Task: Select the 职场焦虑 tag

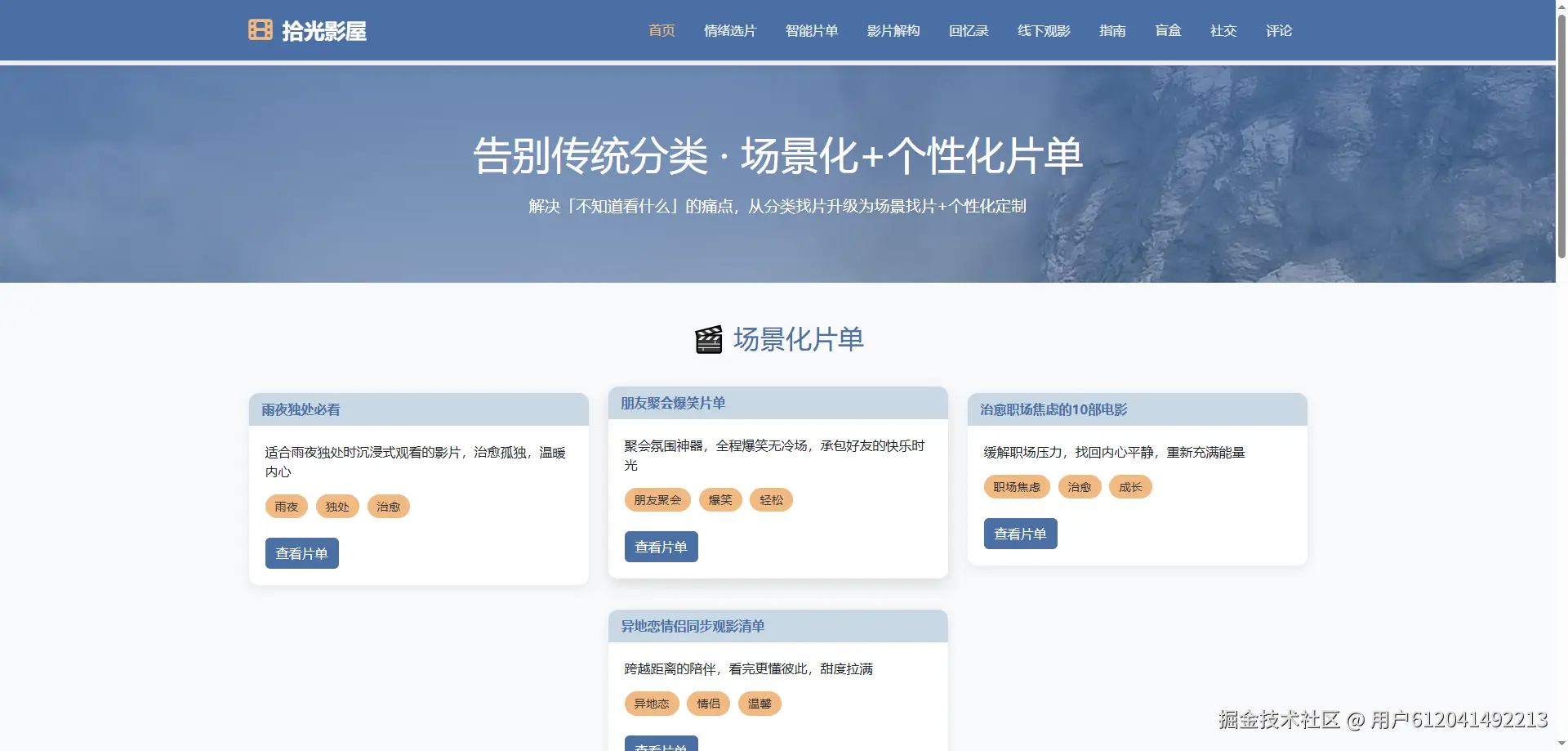Action: [1017, 487]
